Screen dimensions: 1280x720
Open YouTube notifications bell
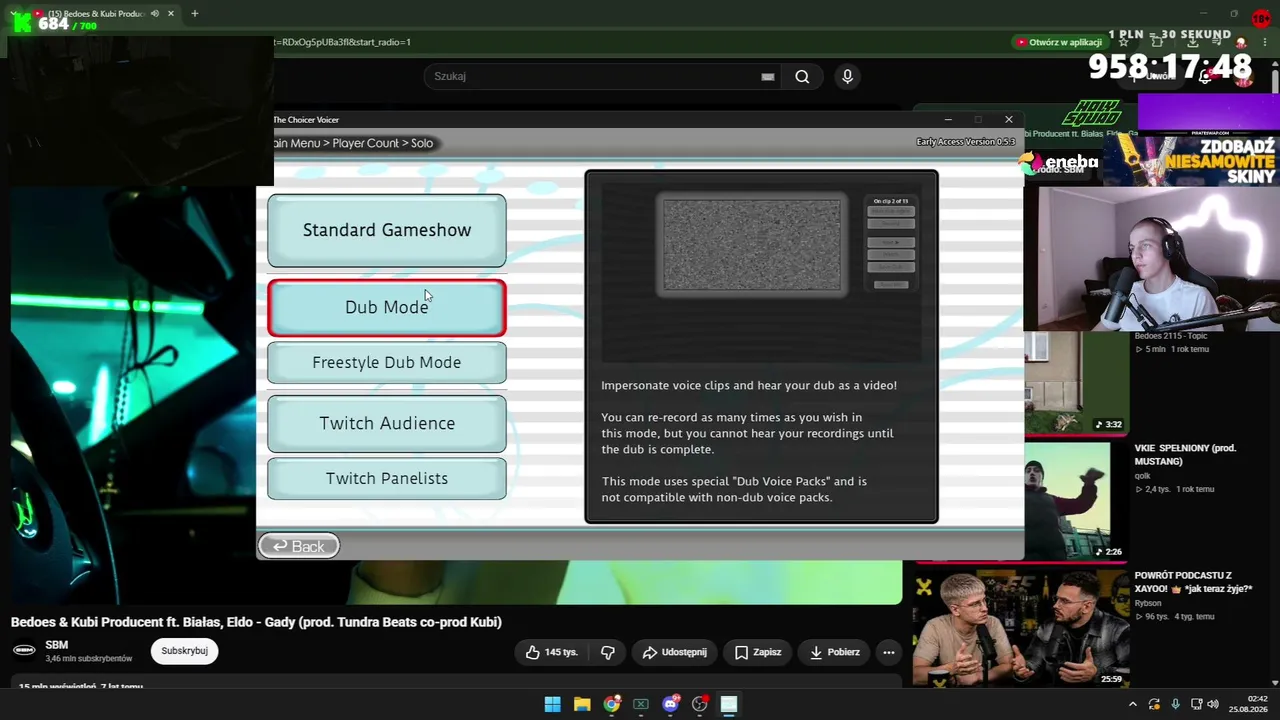pyautogui.click(x=1206, y=76)
